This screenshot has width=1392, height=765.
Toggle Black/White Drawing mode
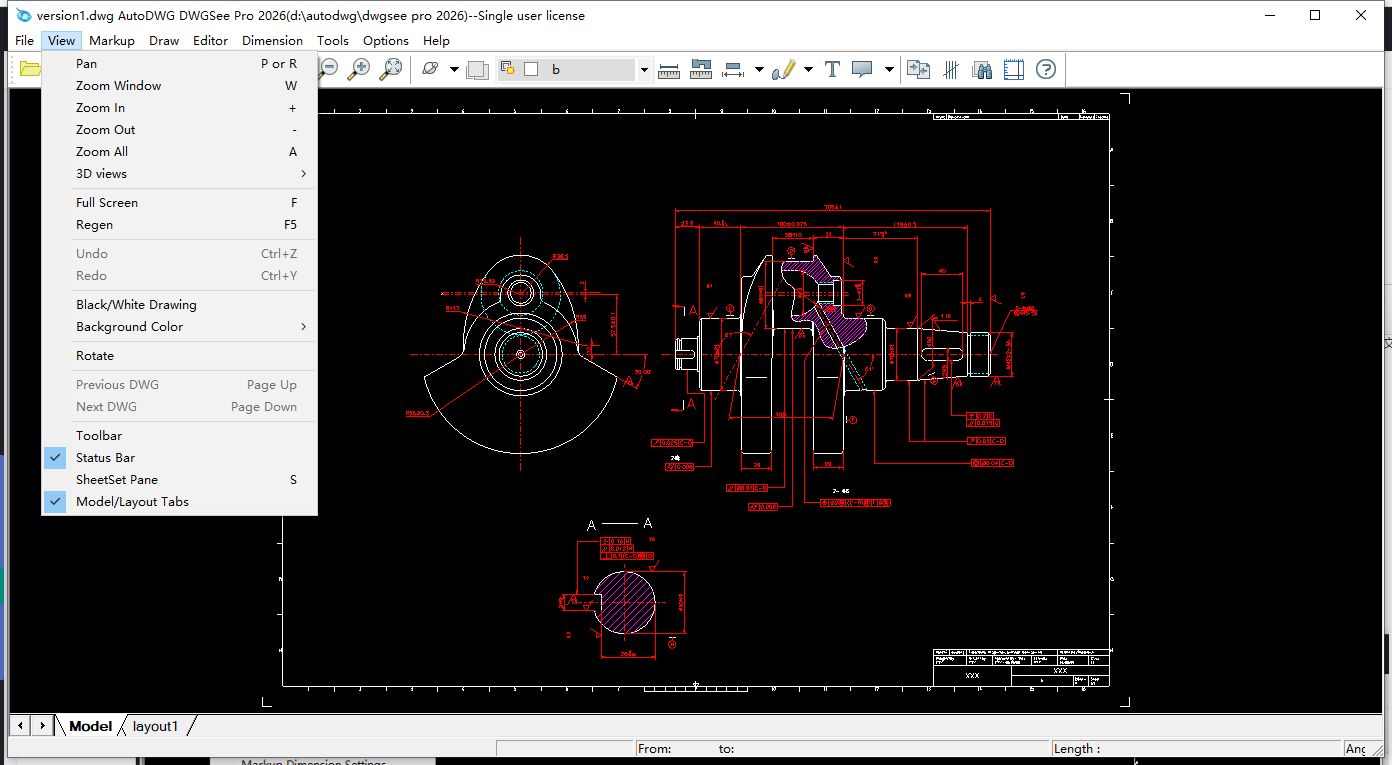(180, 305)
